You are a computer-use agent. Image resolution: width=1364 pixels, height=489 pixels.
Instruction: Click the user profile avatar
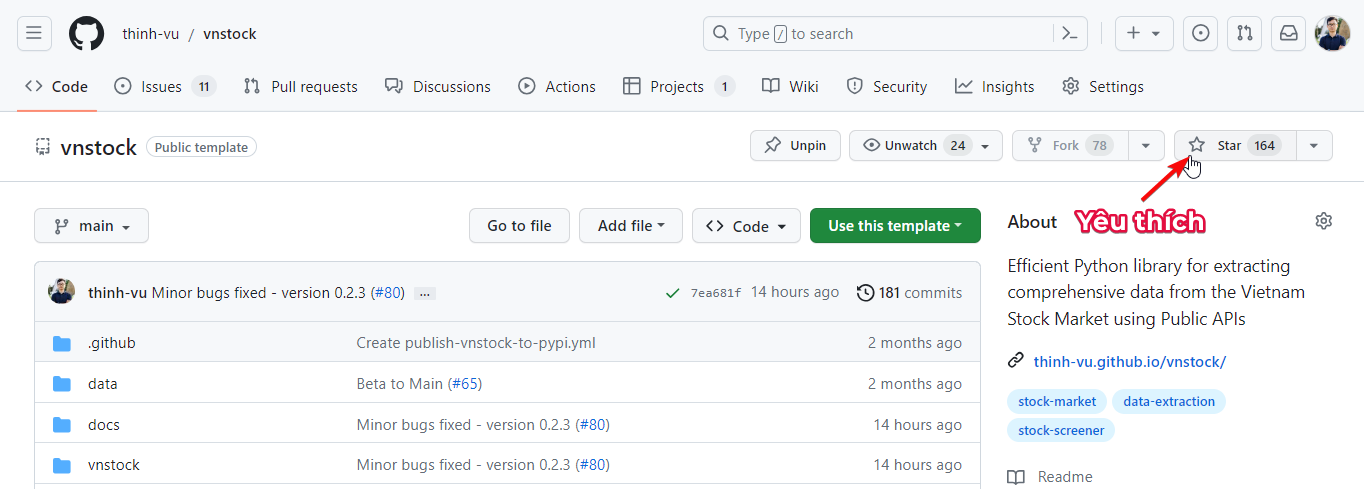click(x=1332, y=33)
